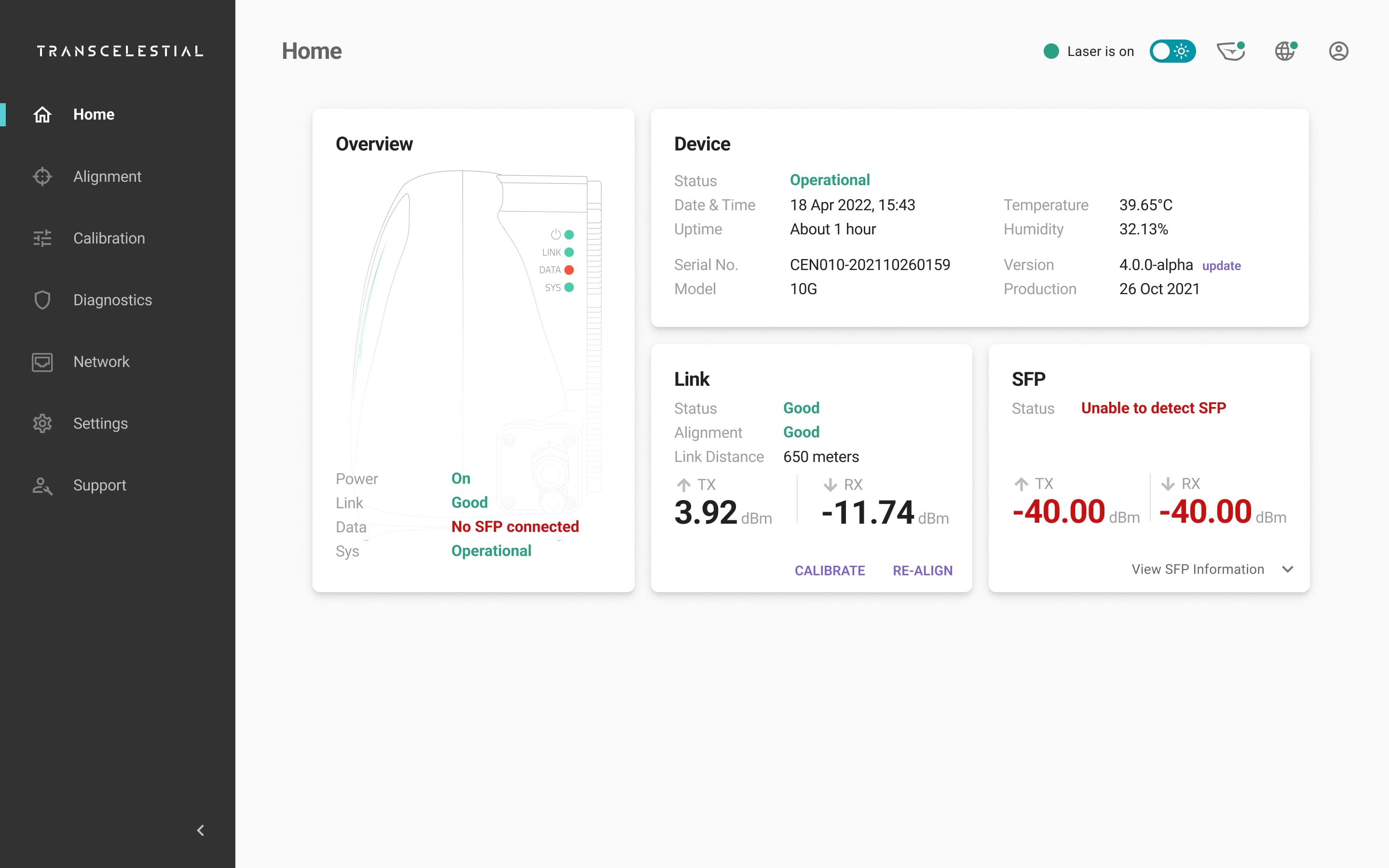Click the '650 meters' link distance

[x=821, y=457]
